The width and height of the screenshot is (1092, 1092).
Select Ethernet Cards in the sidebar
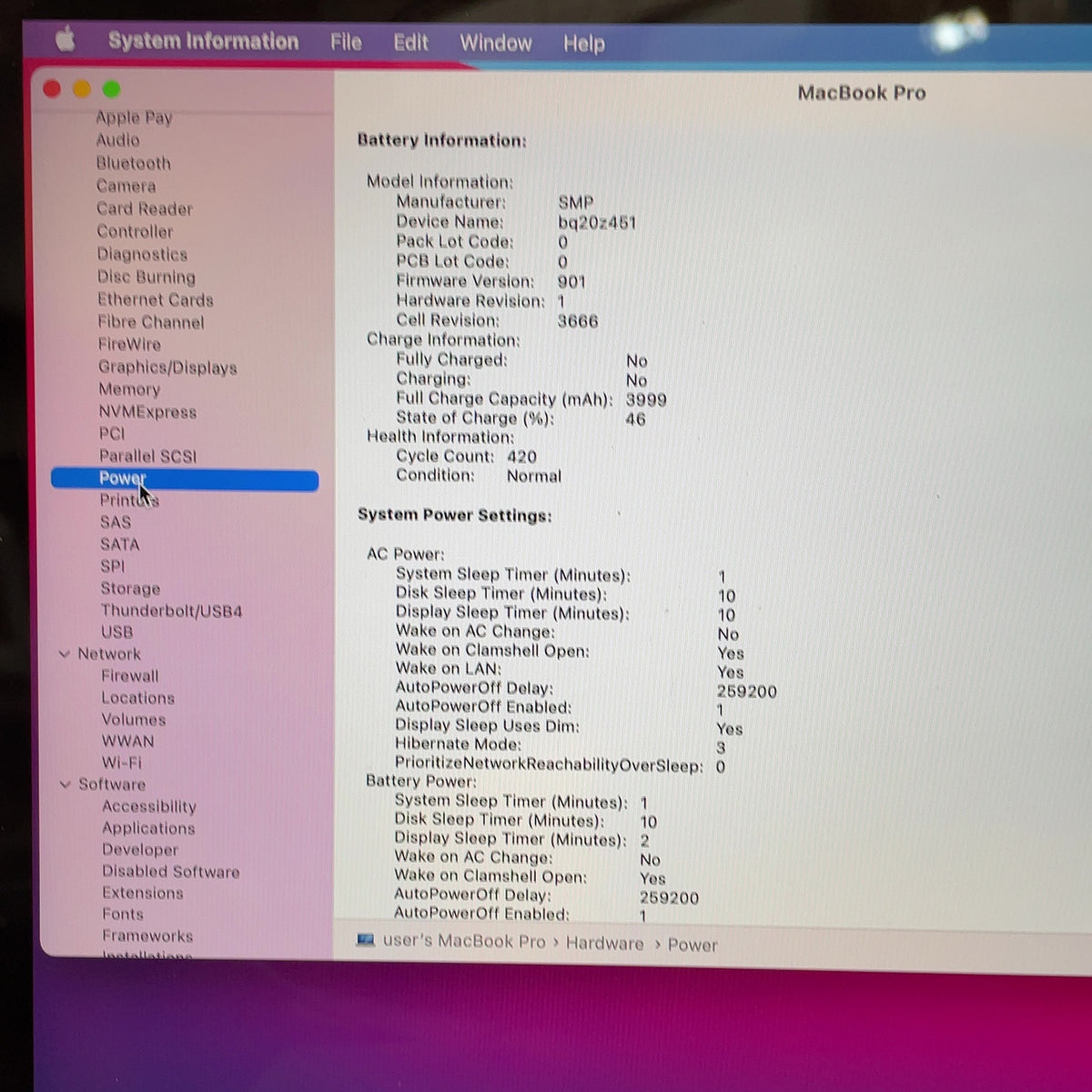pyautogui.click(x=156, y=299)
